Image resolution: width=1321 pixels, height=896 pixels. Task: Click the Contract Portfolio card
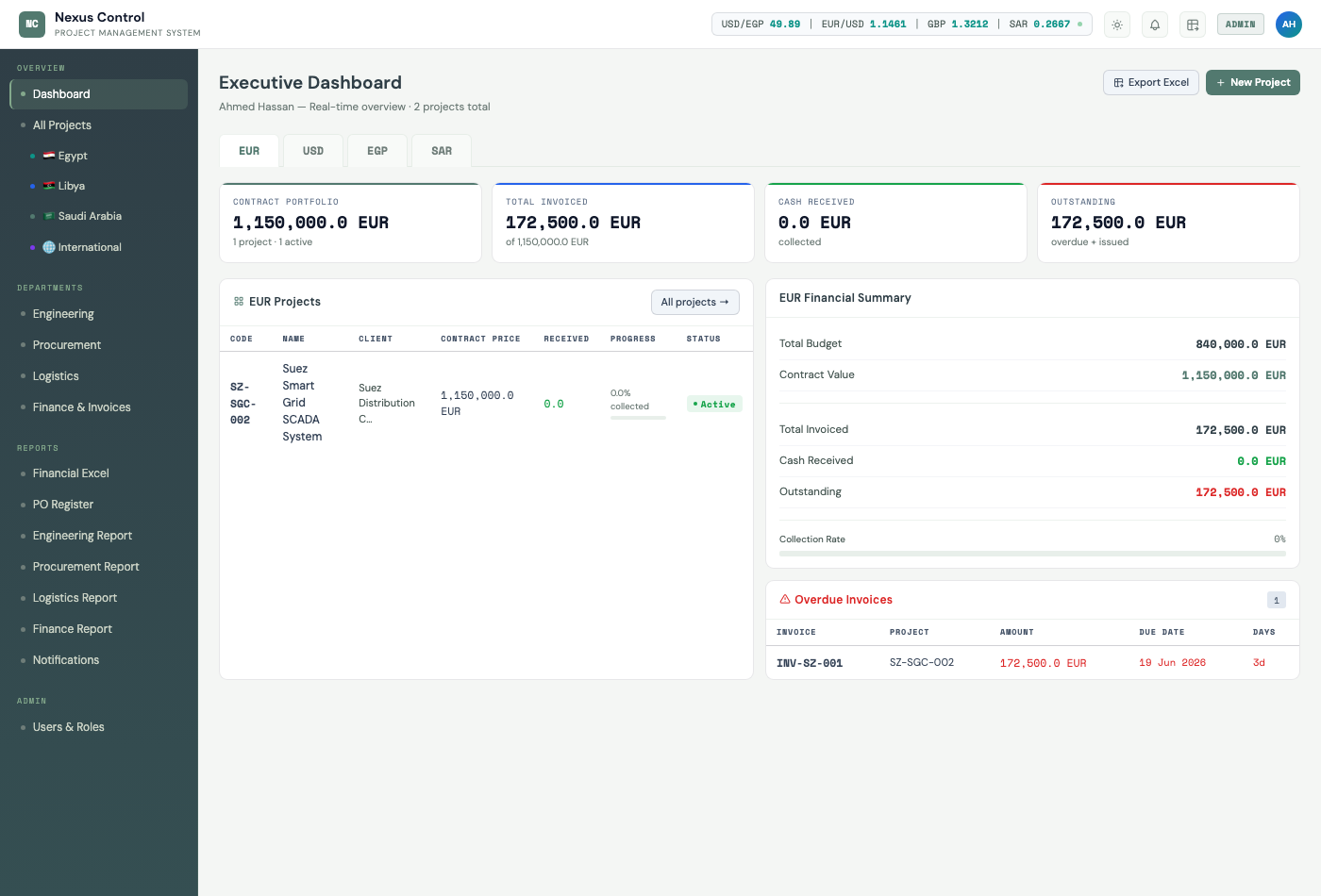point(350,223)
